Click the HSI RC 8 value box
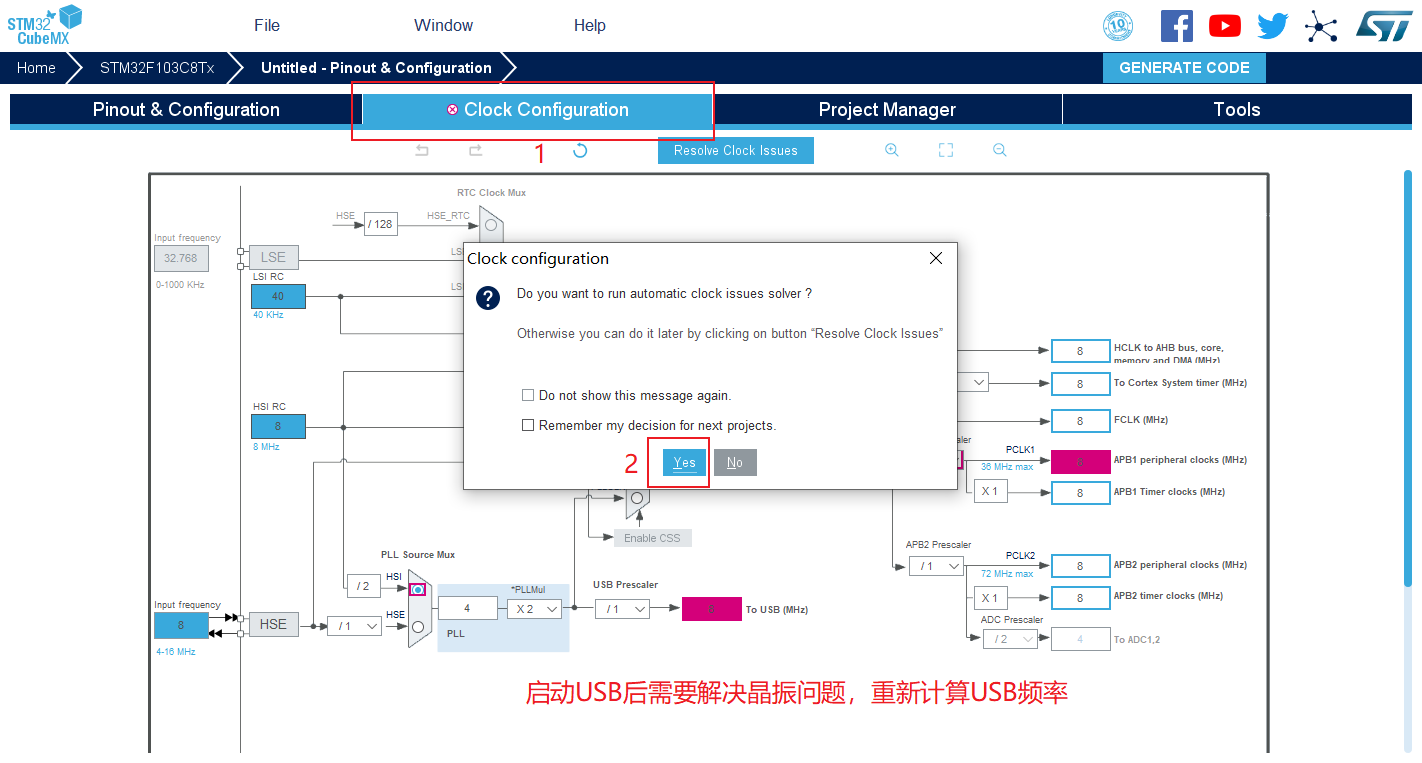 click(278, 426)
